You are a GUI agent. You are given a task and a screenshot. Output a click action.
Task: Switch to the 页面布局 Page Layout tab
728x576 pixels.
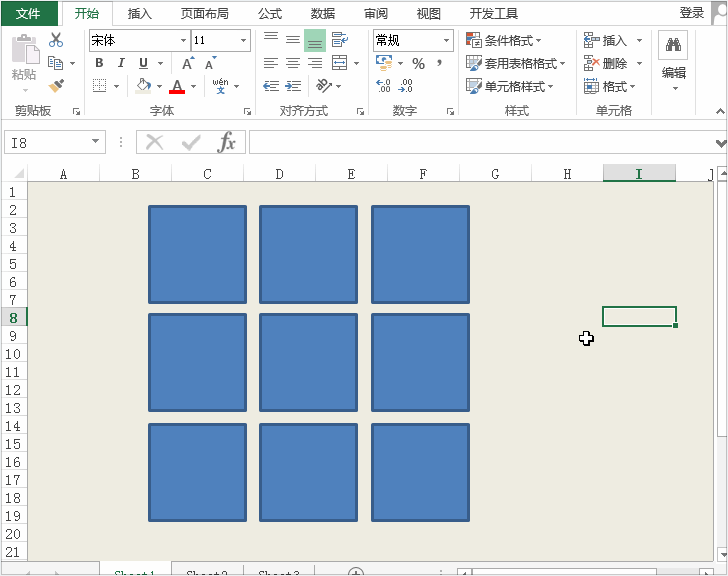click(x=205, y=13)
